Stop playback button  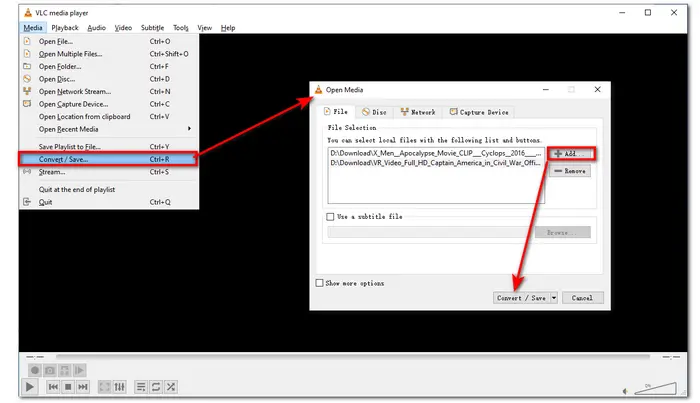[68, 387]
